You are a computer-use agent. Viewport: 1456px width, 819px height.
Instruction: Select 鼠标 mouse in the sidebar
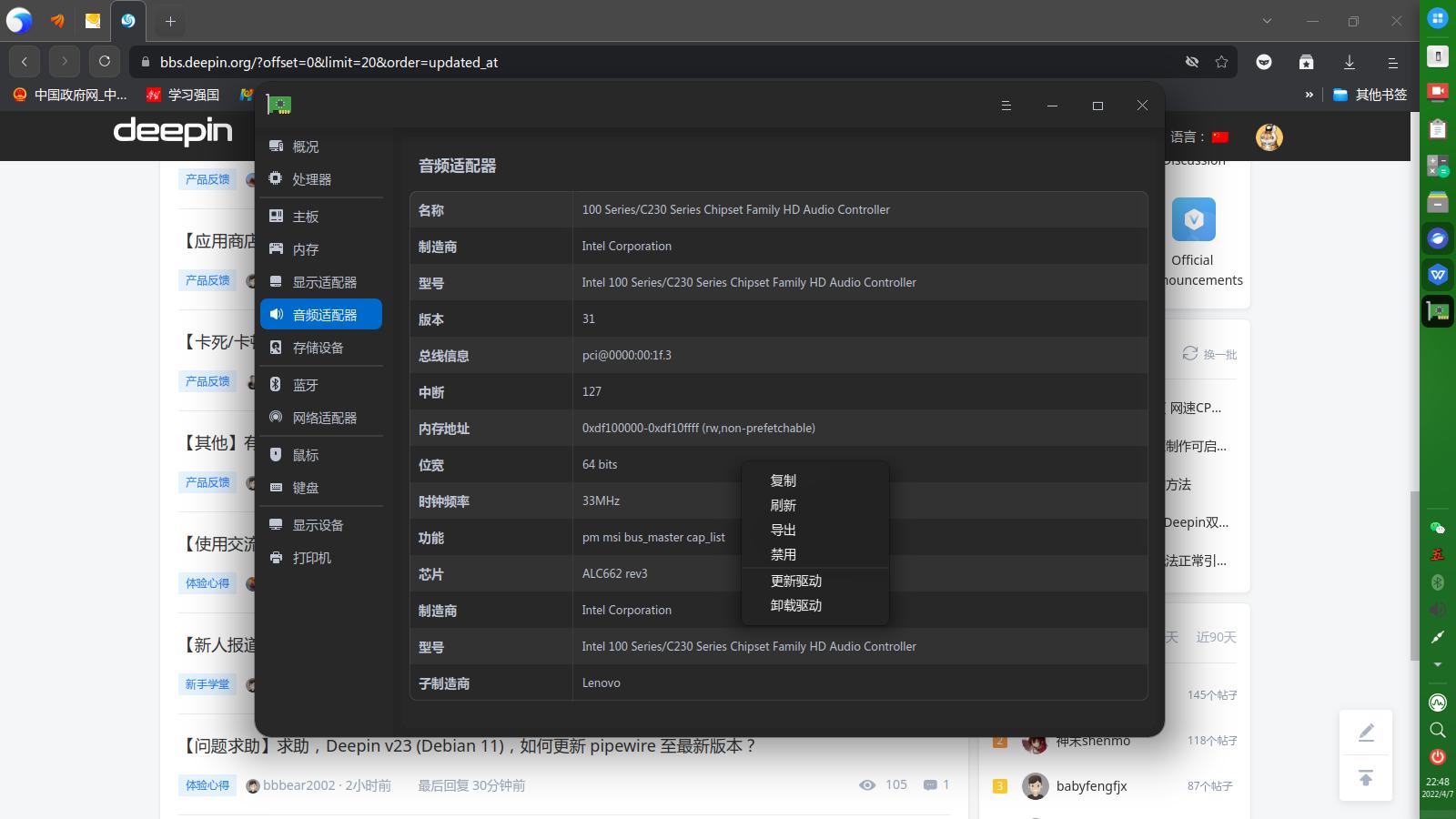(321, 455)
